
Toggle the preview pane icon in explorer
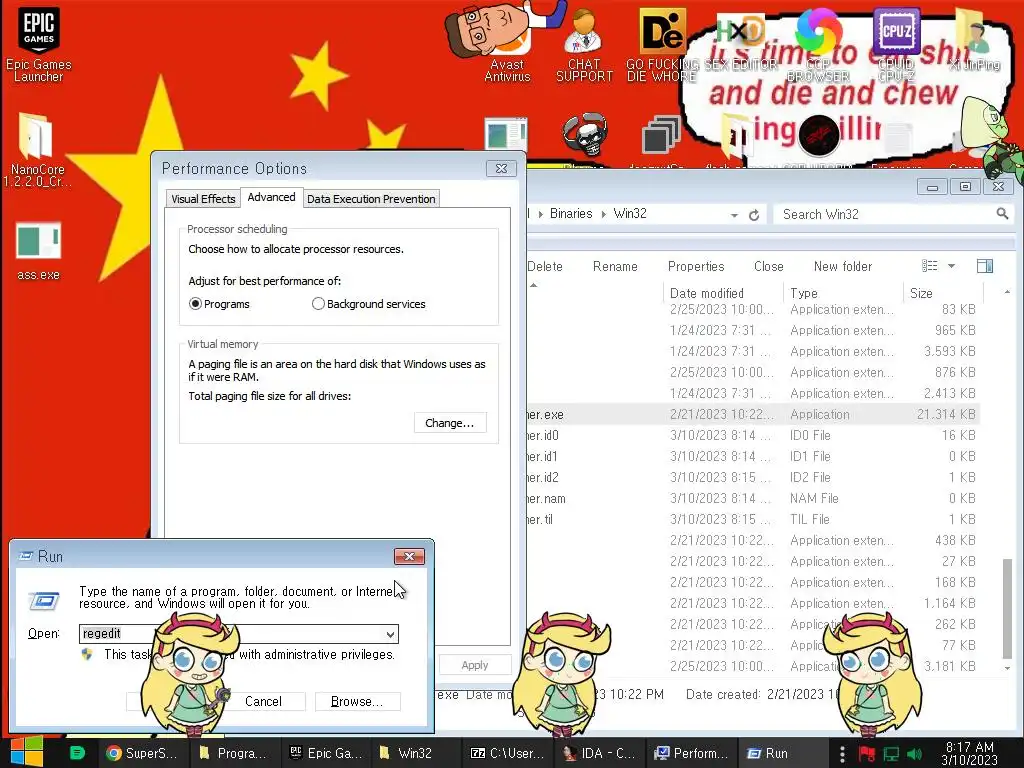pyautogui.click(x=985, y=266)
